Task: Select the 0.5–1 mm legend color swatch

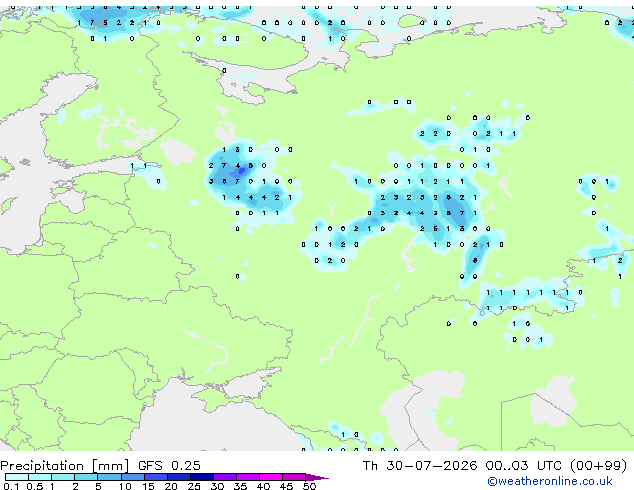Action: point(40,477)
